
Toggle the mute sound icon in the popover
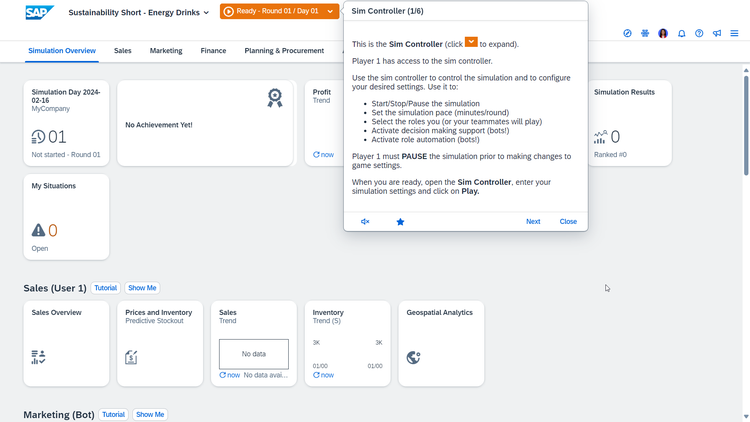click(x=365, y=222)
